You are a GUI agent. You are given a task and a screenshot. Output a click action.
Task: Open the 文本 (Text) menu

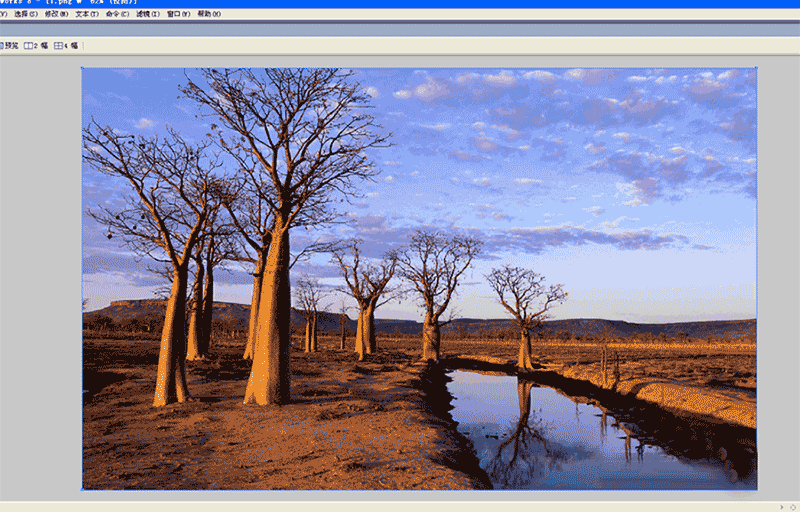[87, 14]
